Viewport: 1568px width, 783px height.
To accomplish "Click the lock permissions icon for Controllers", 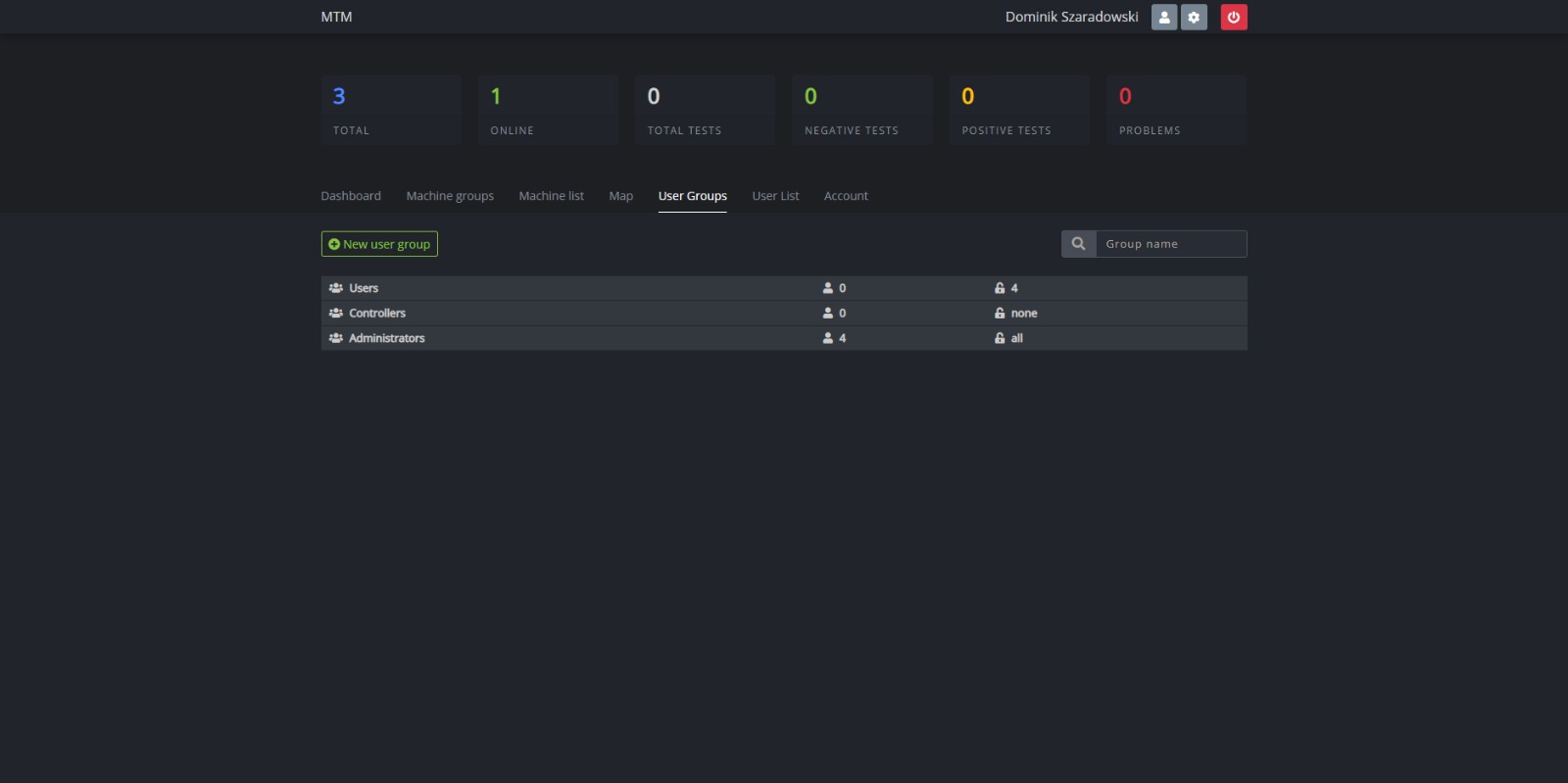I will (1000, 314).
